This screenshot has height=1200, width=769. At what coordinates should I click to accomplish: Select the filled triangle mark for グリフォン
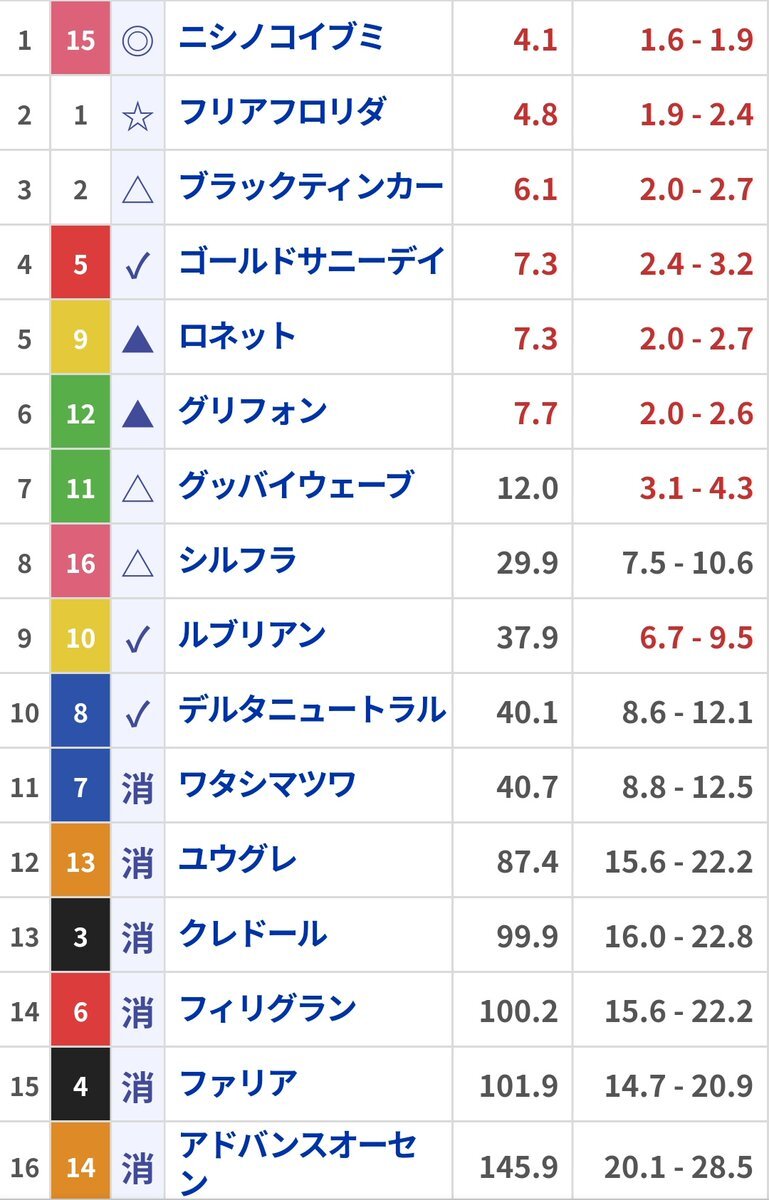pyautogui.click(x=137, y=414)
